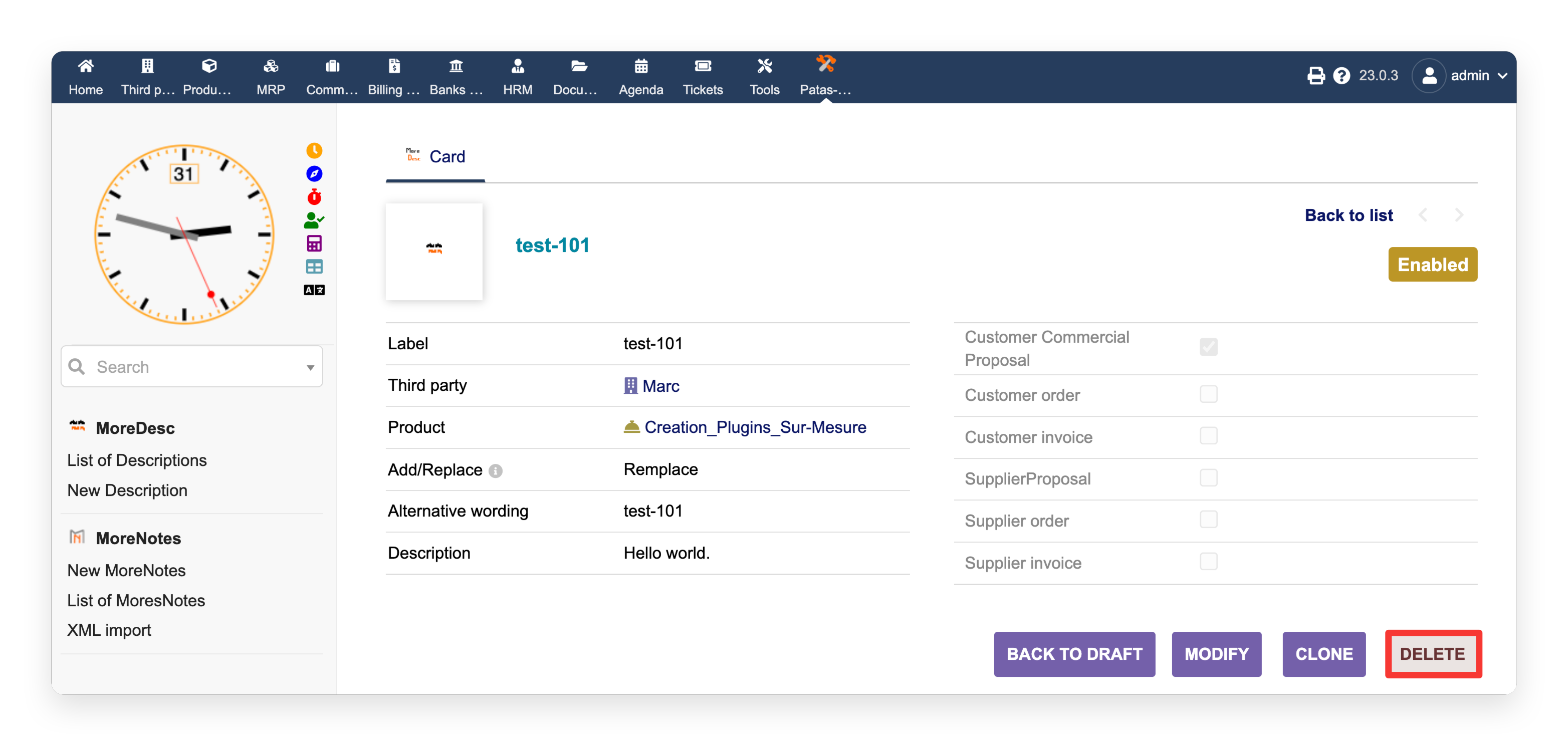Viewport: 1568px width, 746px height.
Task: Open the Tickets icon
Action: (703, 66)
